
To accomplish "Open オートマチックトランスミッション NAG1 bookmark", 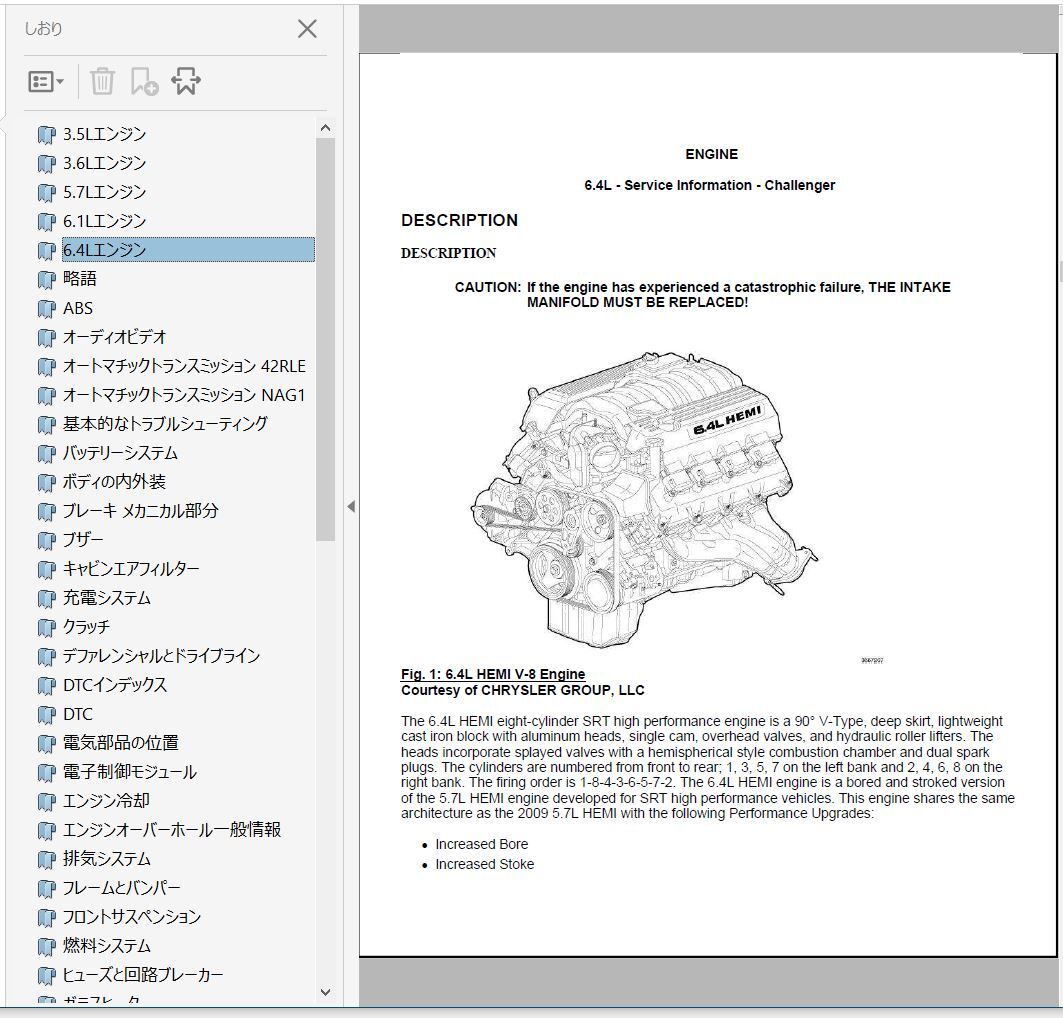I will (184, 395).
